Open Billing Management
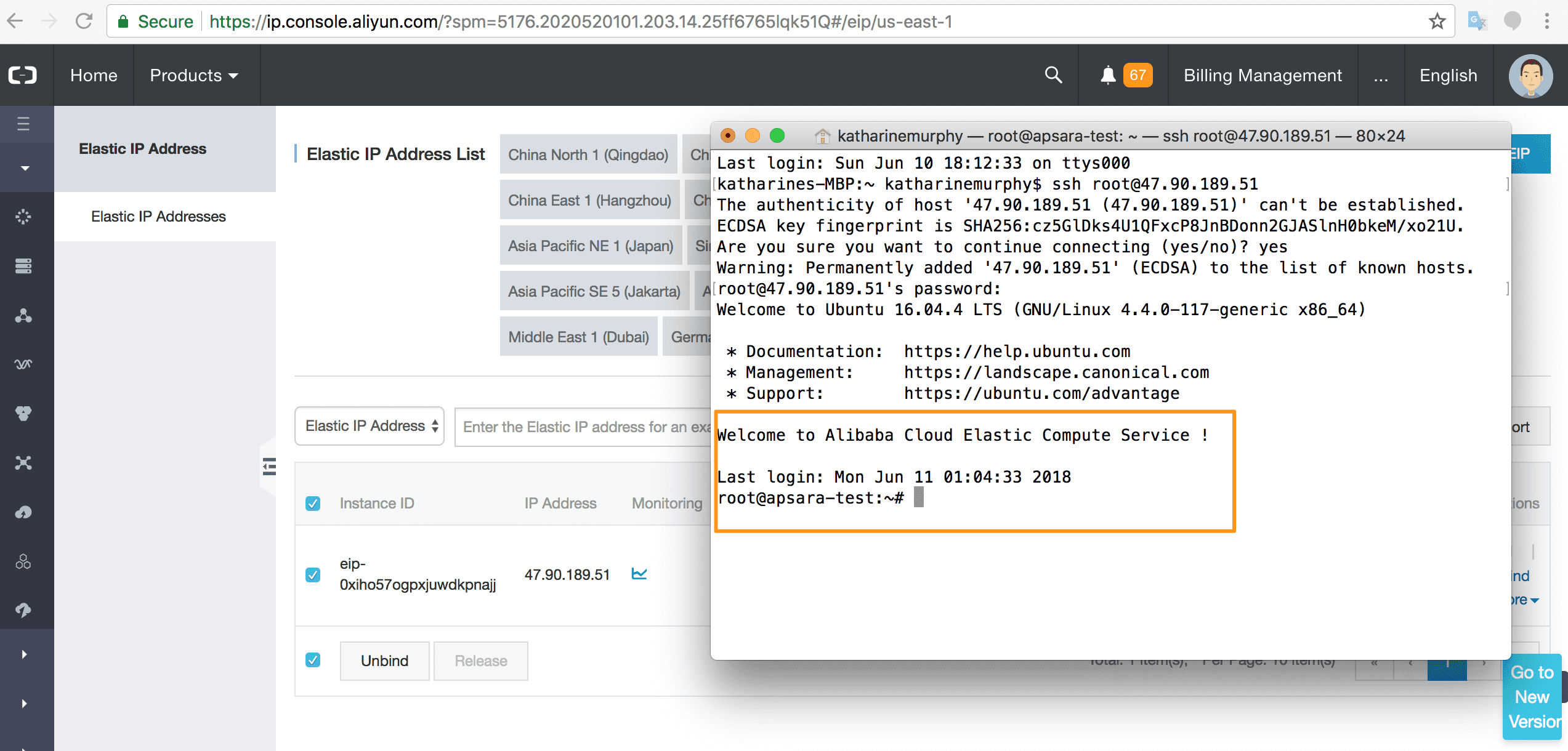 click(x=1263, y=75)
